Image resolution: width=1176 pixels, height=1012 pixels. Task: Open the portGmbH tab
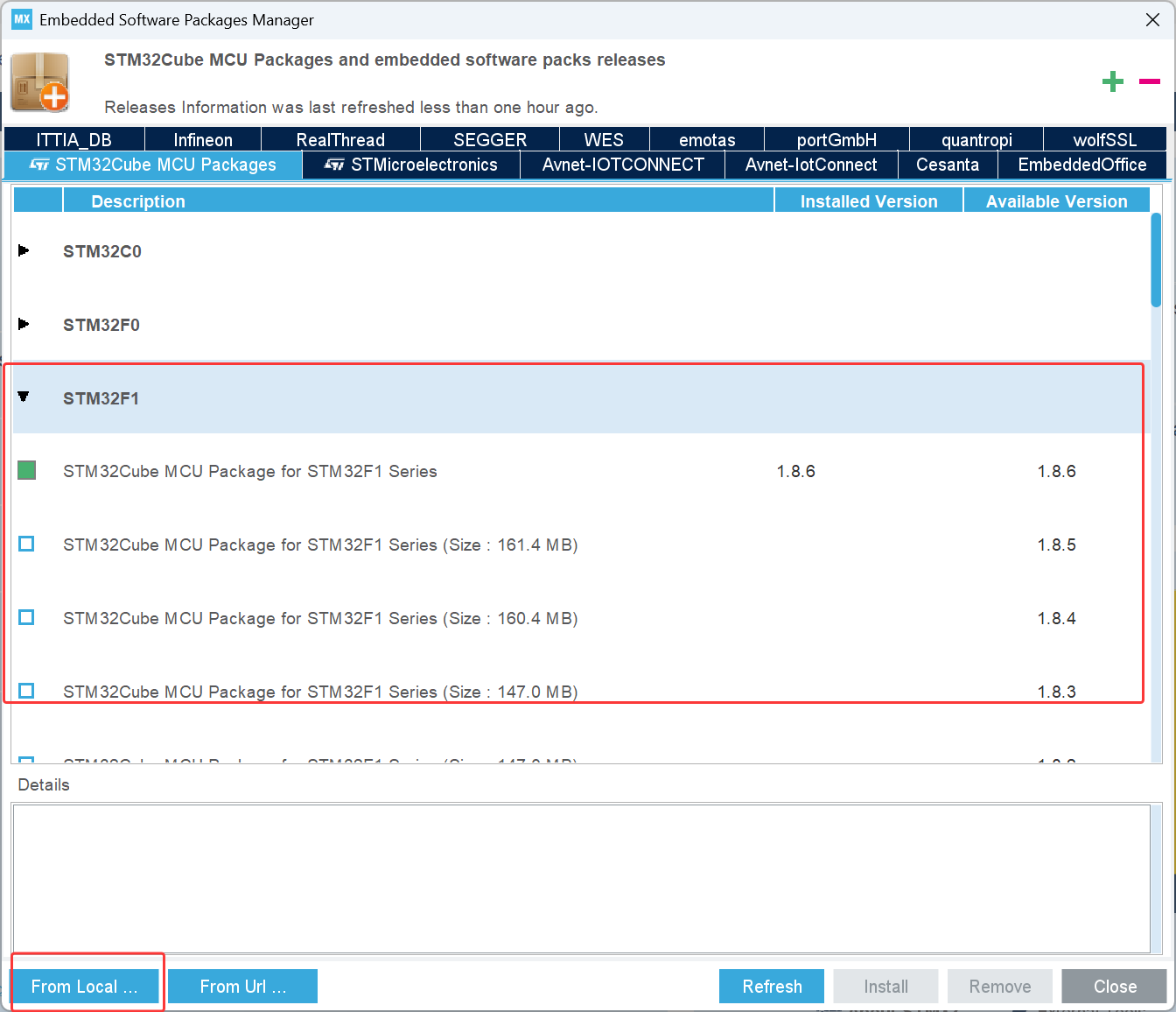click(836, 139)
